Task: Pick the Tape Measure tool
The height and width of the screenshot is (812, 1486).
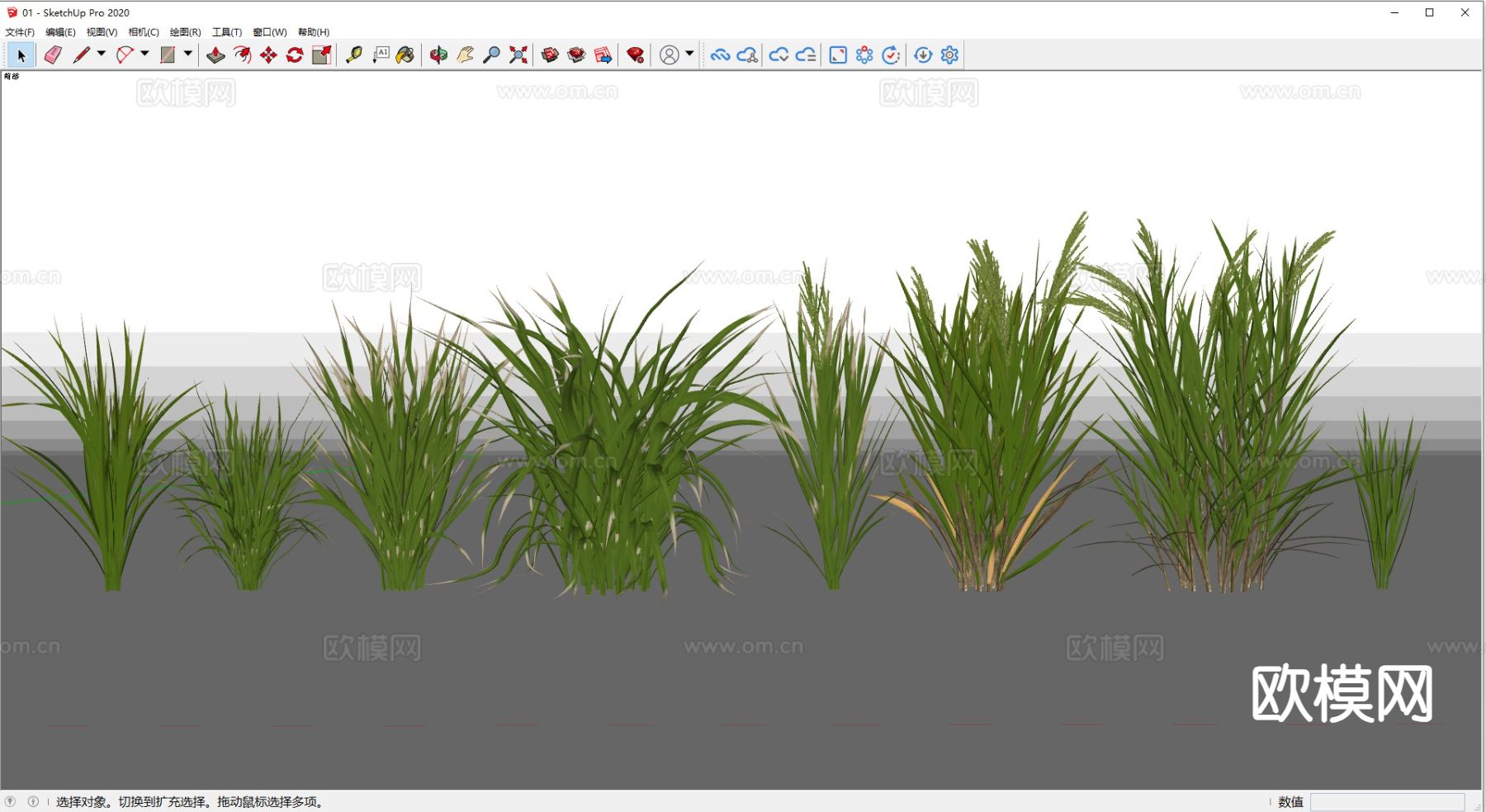Action: coord(354,55)
